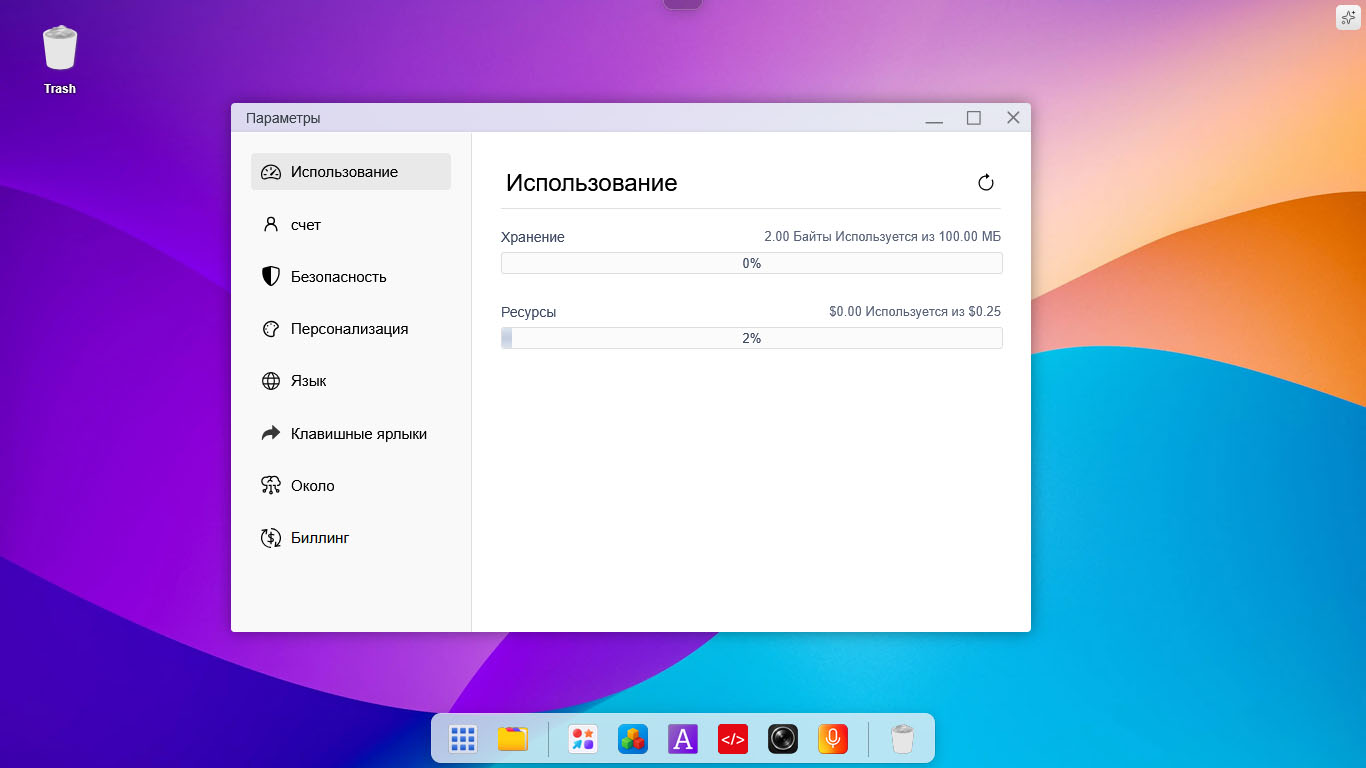Open the apps grid launcher in dock

pos(463,739)
